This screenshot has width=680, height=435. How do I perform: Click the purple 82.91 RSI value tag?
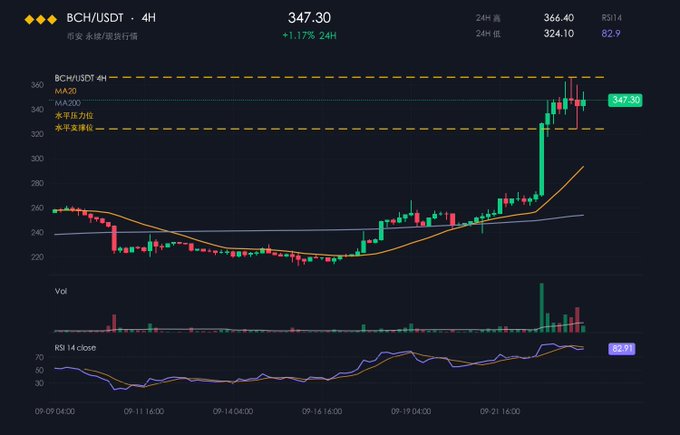click(621, 349)
